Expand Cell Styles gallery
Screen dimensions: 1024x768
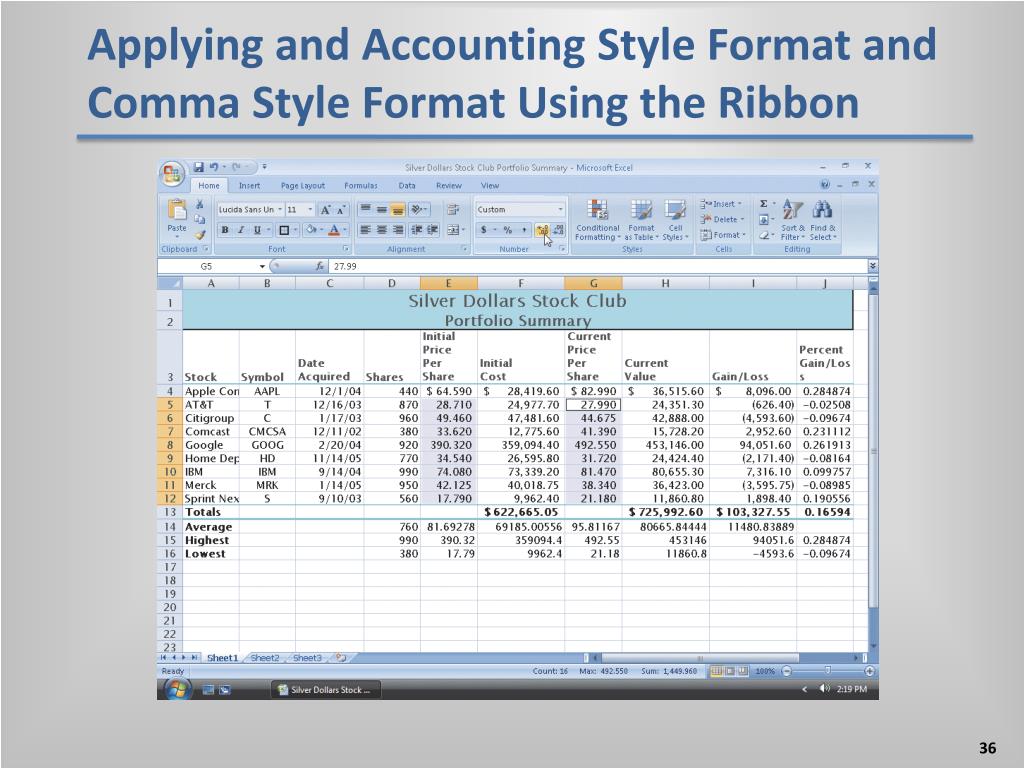[x=675, y=220]
